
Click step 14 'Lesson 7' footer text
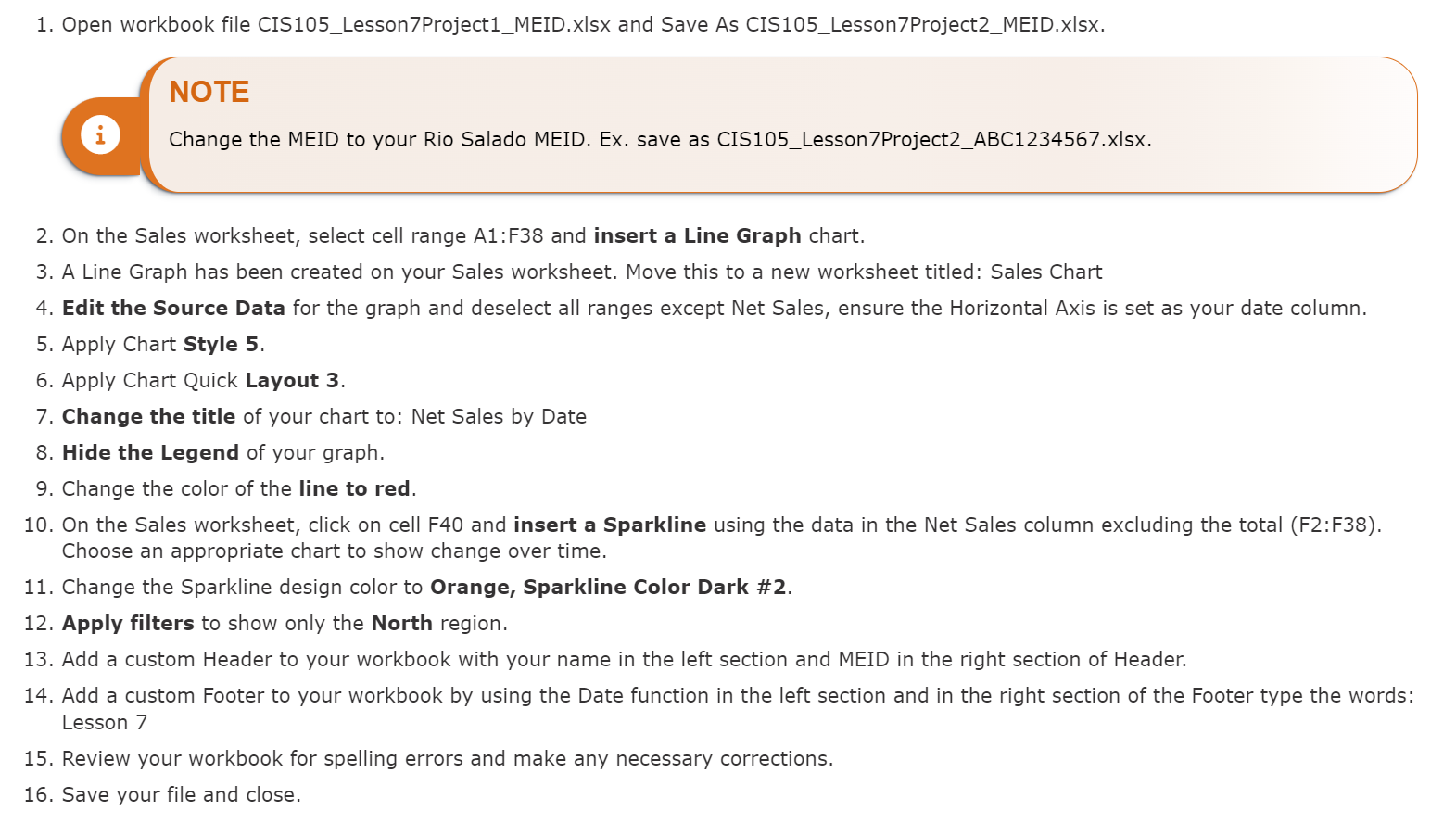[105, 723]
